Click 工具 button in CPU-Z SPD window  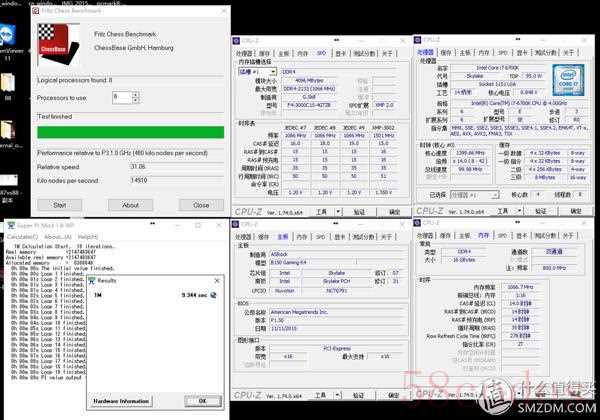pyautogui.click(x=321, y=212)
